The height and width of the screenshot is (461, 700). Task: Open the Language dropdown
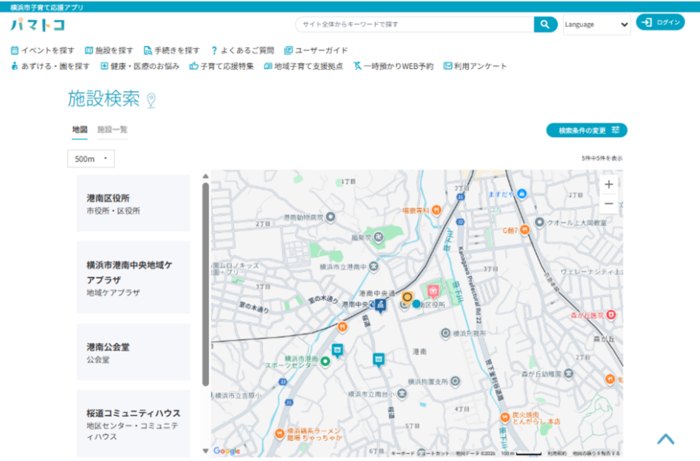pos(596,24)
